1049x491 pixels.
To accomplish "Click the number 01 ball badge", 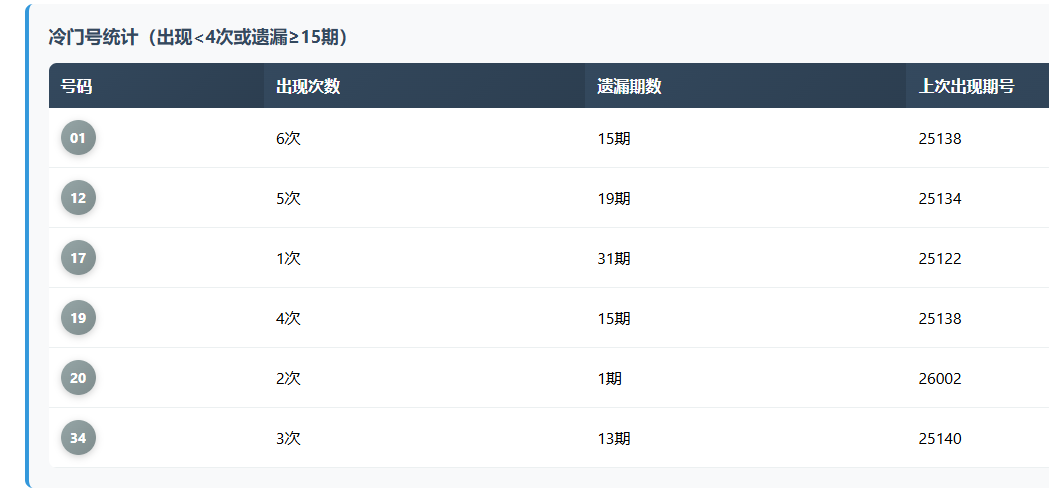I will (x=78, y=138).
